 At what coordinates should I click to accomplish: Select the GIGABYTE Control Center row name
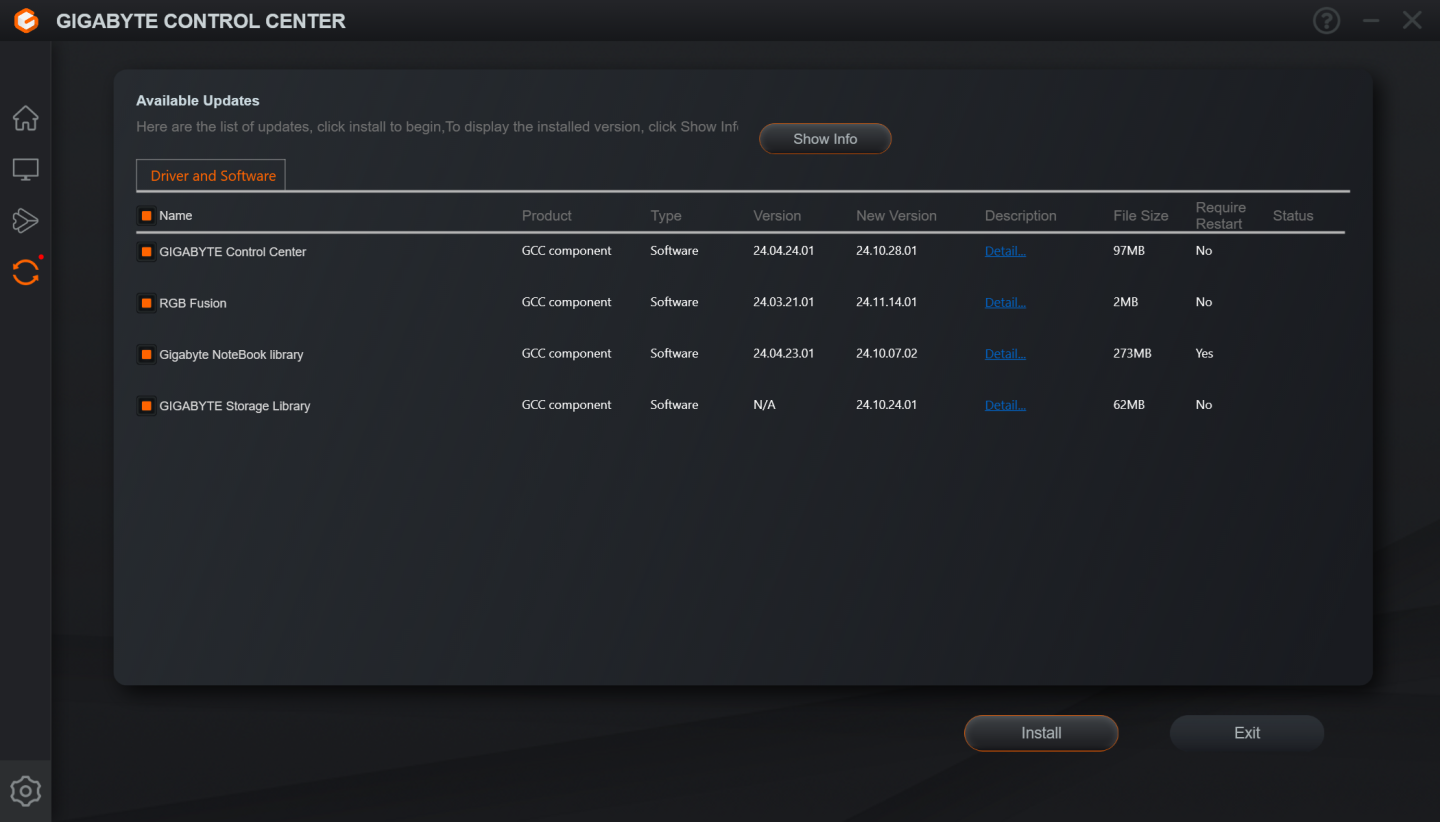[233, 252]
